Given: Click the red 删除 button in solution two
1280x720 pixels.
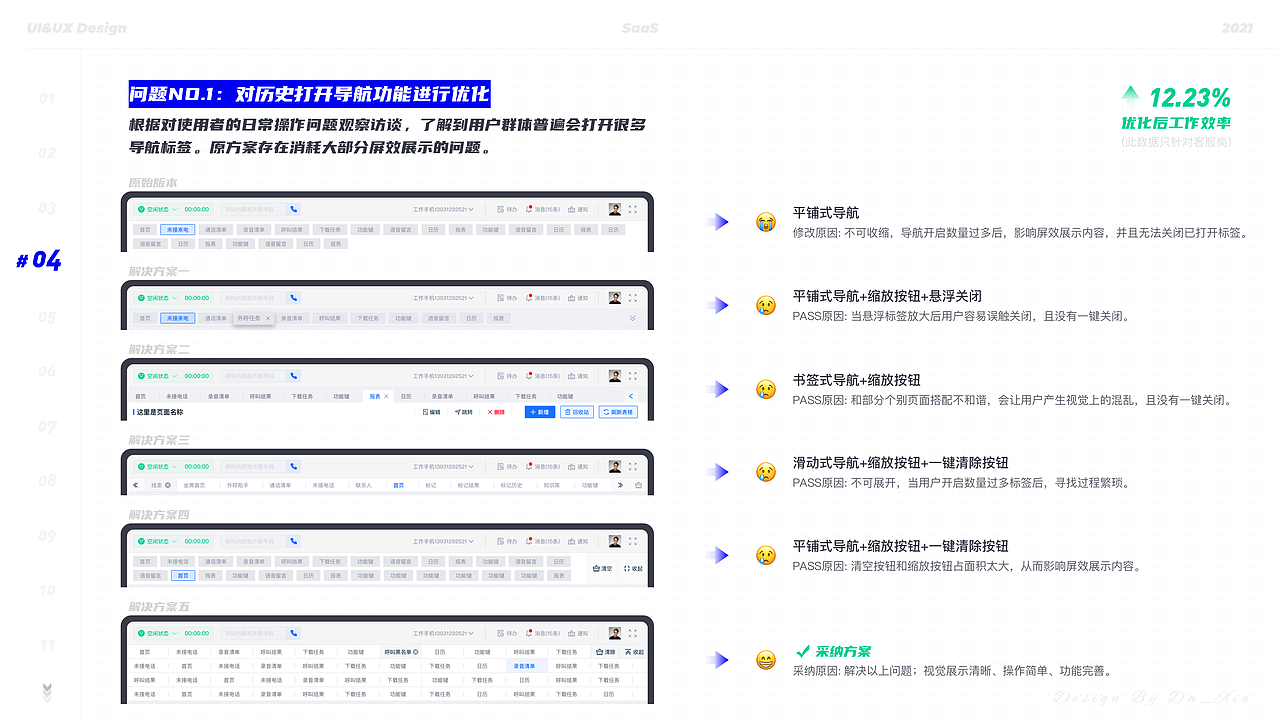Looking at the screenshot, I should (x=496, y=412).
